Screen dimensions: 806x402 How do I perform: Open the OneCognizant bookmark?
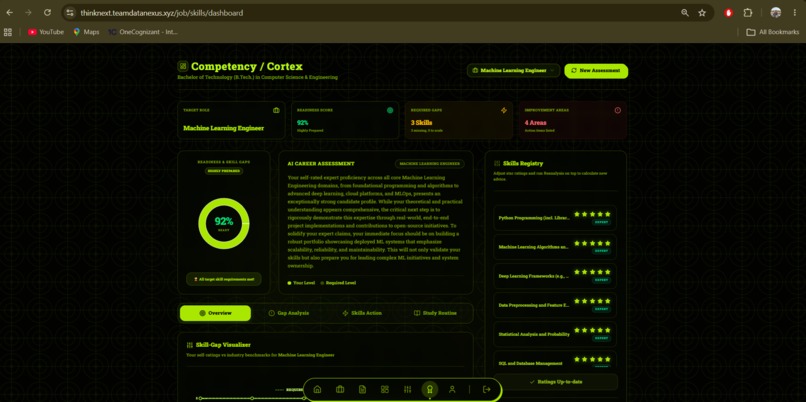point(143,32)
